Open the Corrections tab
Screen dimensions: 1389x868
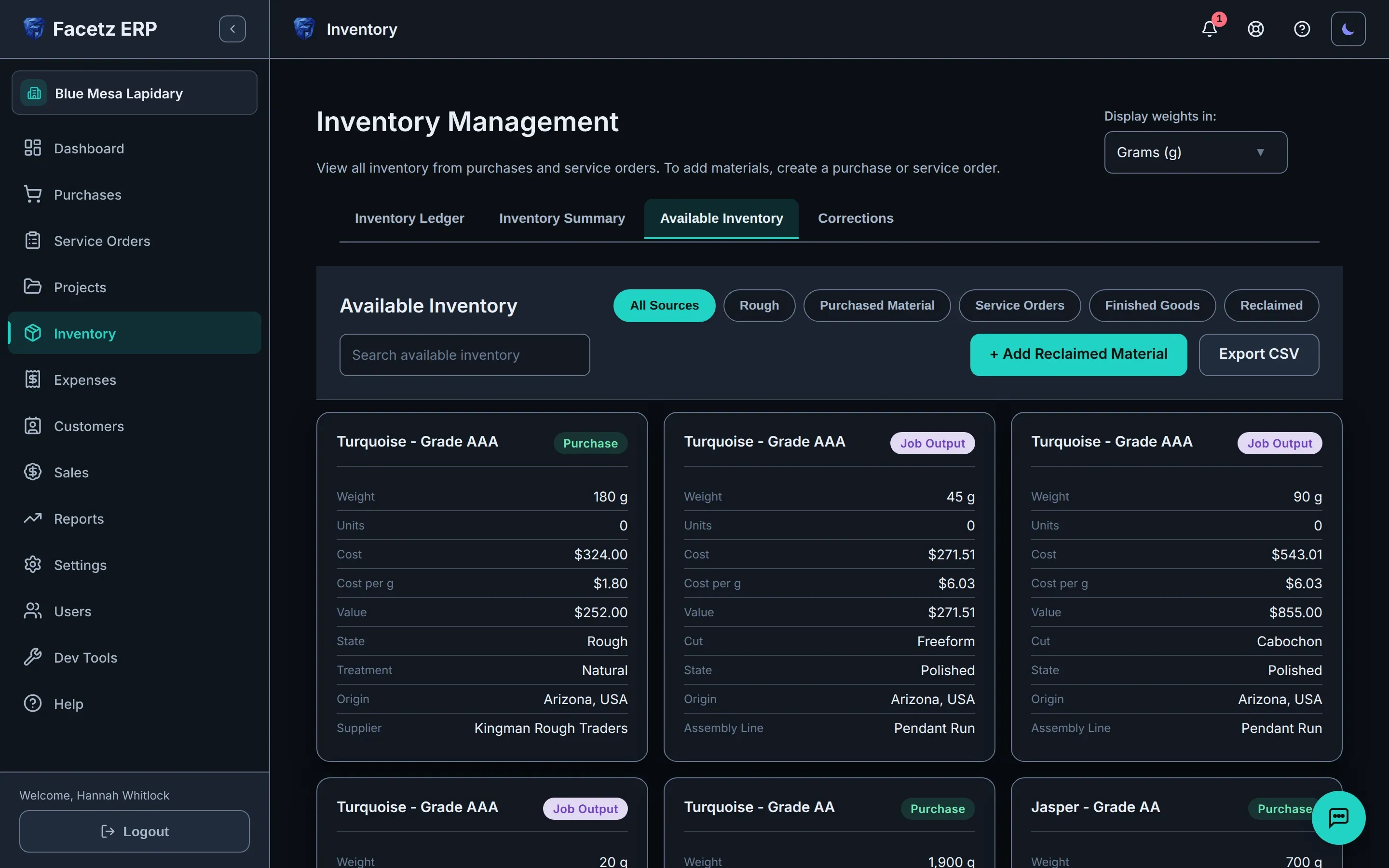(855, 218)
